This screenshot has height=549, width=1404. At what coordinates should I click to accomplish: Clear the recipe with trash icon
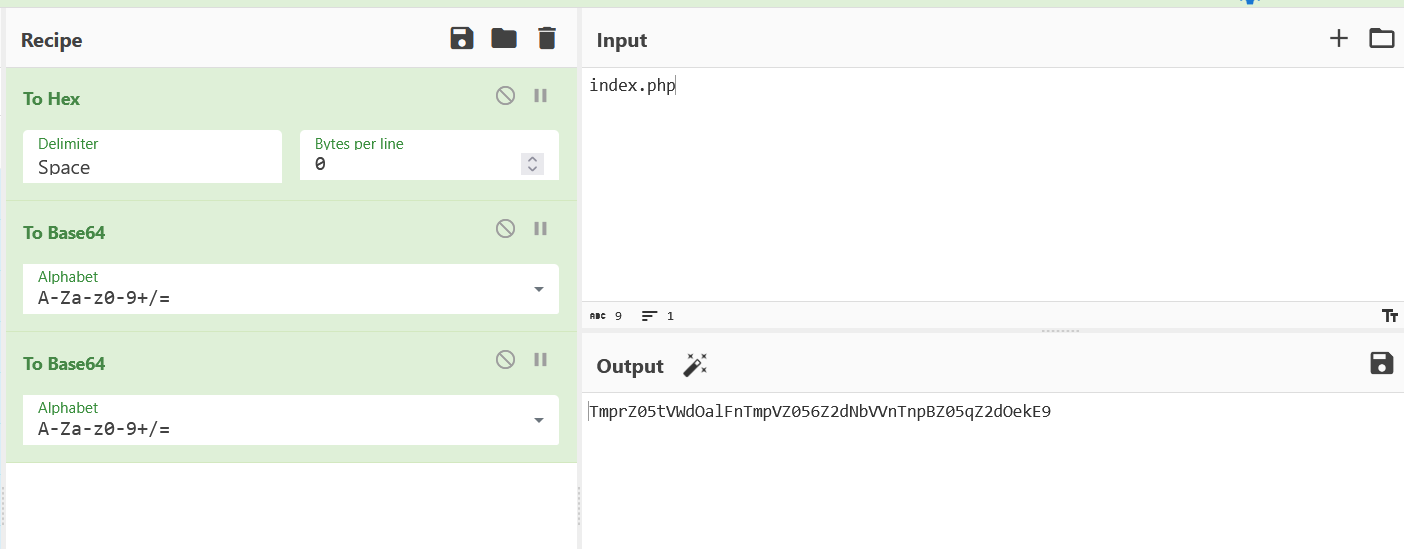click(x=546, y=39)
